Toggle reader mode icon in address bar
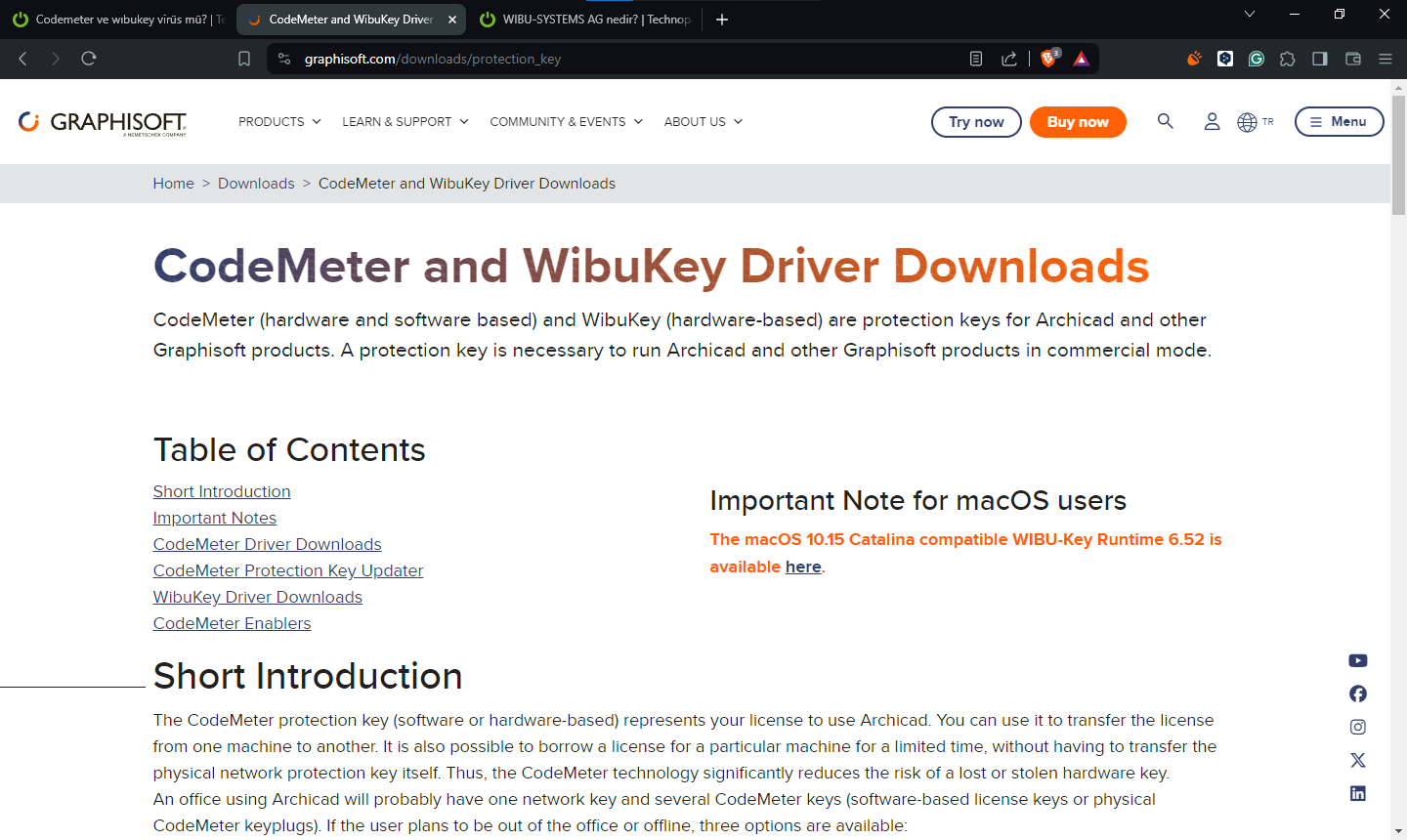The height and width of the screenshot is (840, 1407). (976, 59)
